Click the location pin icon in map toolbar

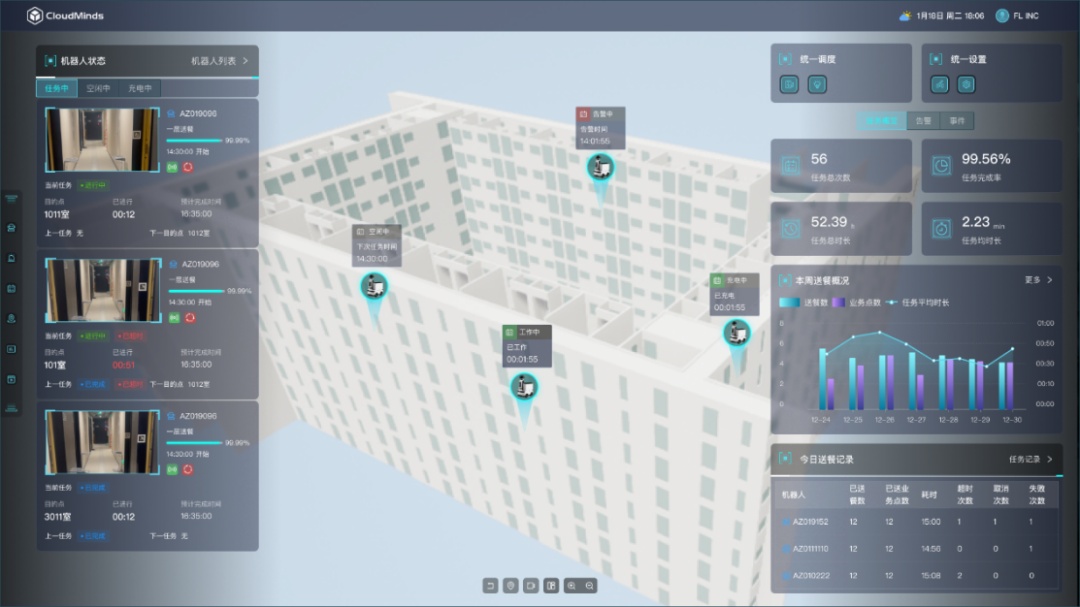coord(510,586)
